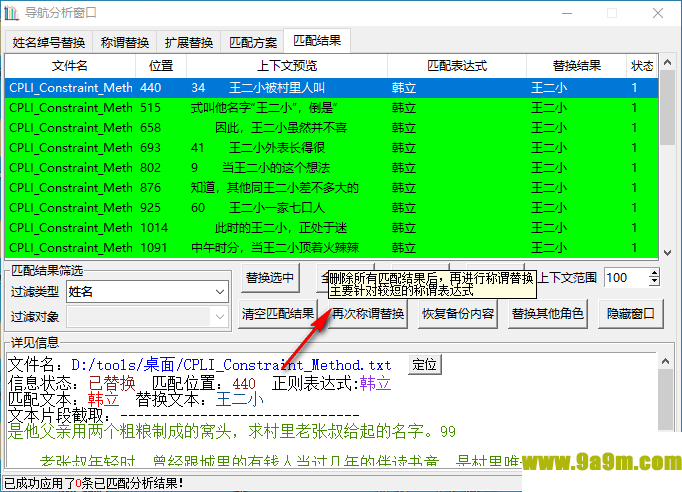
Task: Select the result row at position 1091
Action: point(331,248)
